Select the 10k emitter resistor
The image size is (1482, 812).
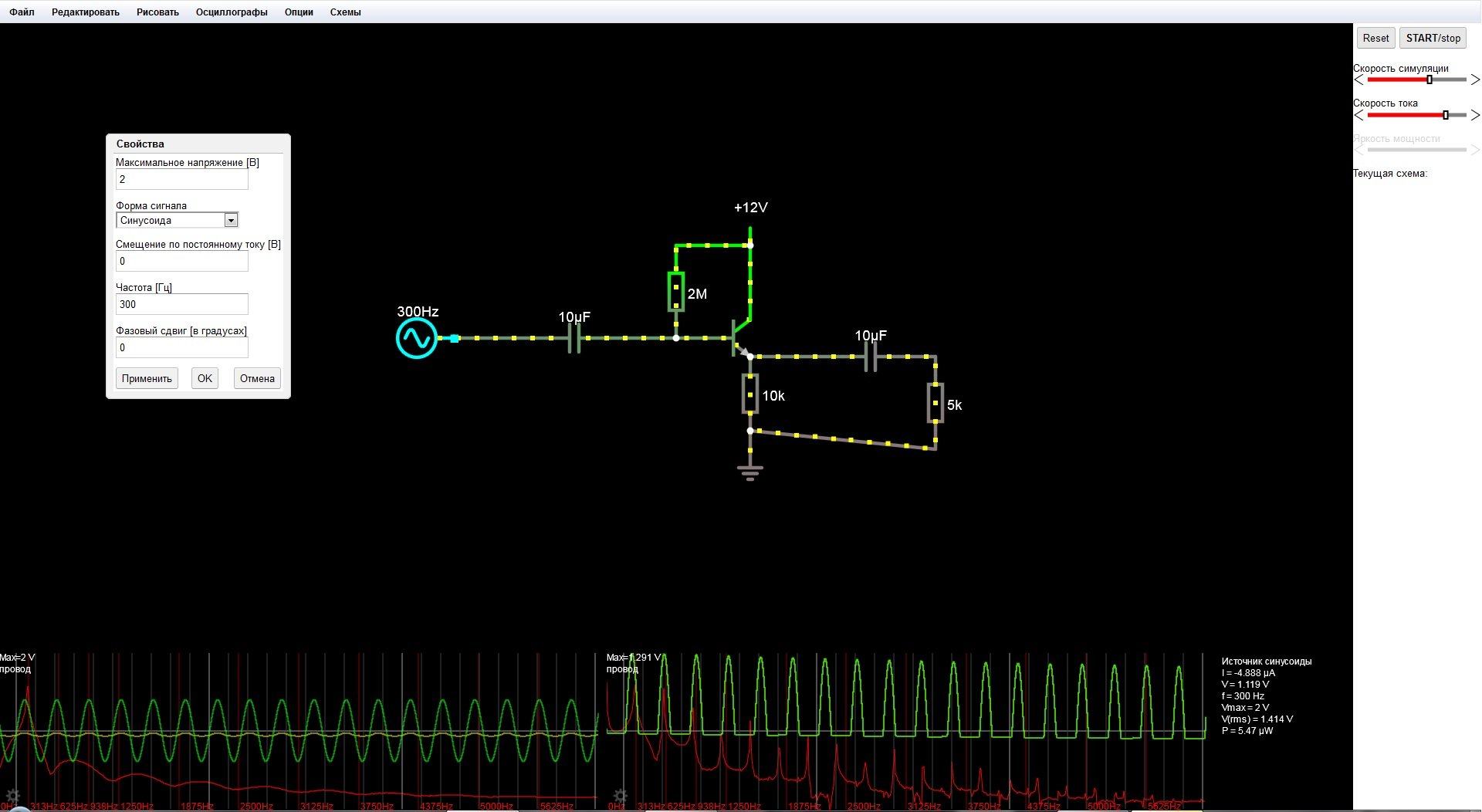[750, 394]
